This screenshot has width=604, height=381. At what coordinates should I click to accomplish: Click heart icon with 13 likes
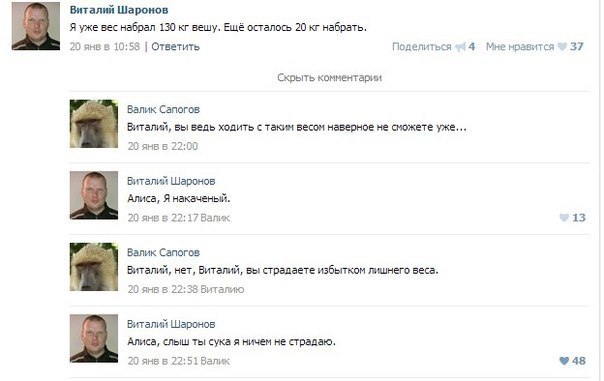[564, 218]
